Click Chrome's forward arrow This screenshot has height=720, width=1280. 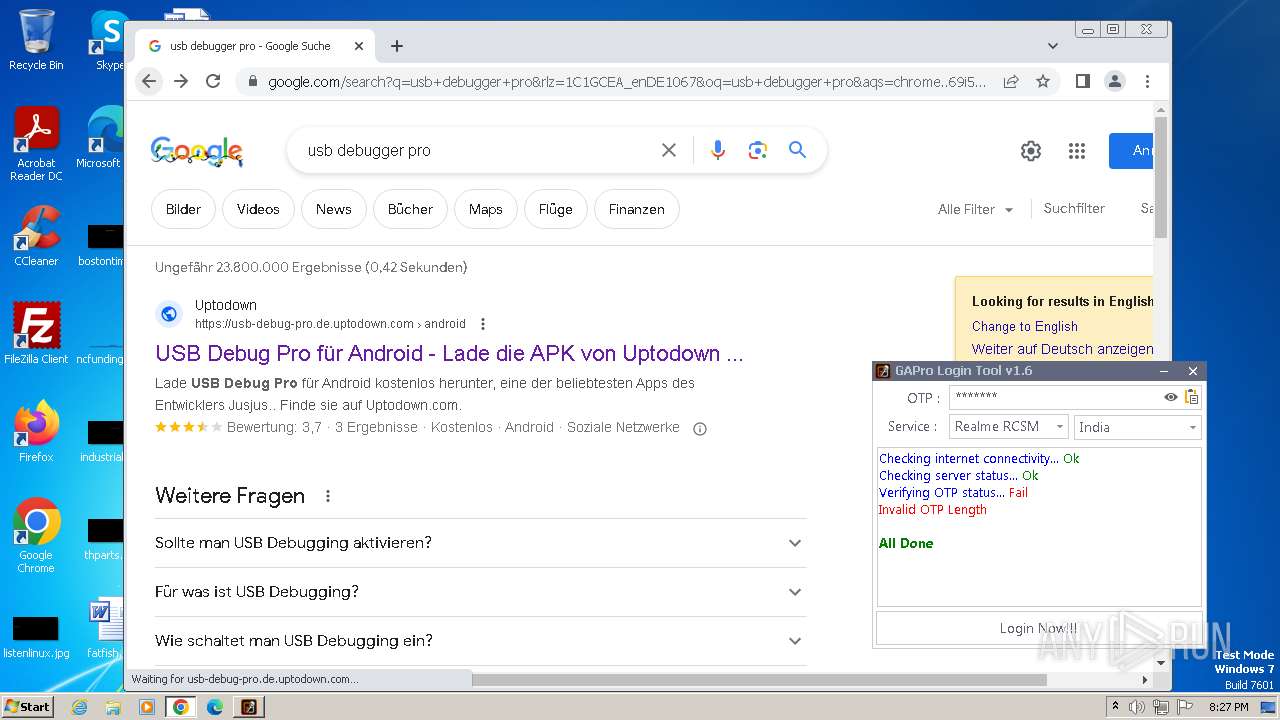click(x=181, y=82)
